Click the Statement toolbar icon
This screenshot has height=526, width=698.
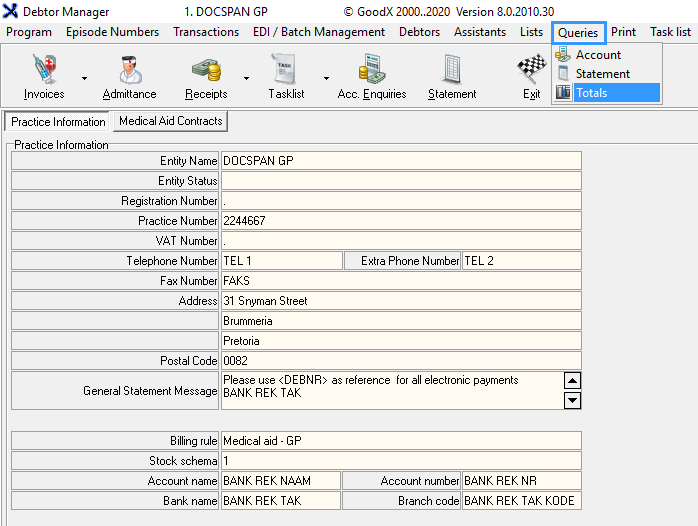[452, 72]
